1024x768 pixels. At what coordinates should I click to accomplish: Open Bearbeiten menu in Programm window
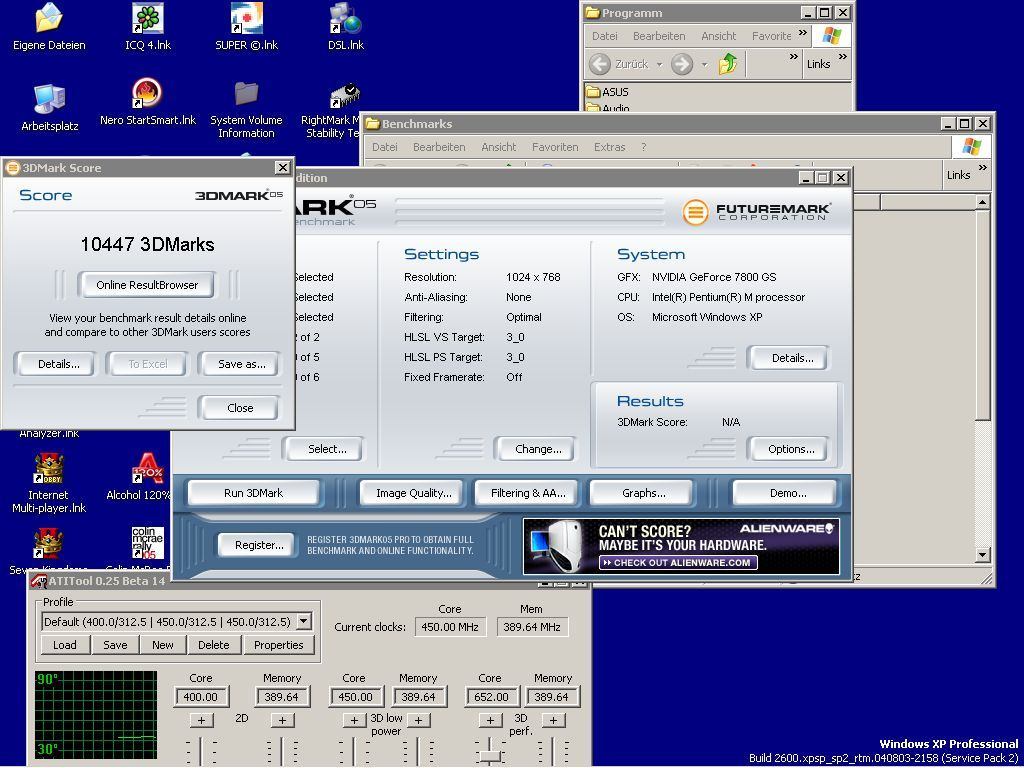659,36
